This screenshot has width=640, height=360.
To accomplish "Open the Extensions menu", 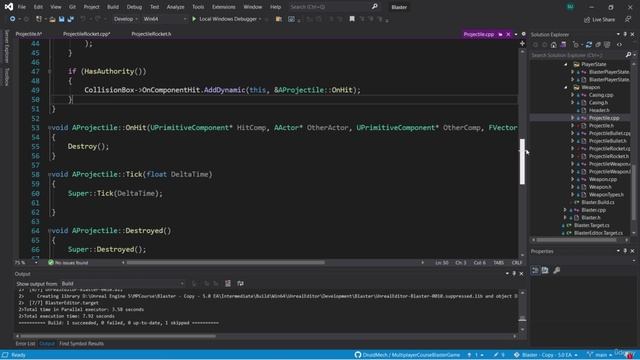I will coord(223,7).
